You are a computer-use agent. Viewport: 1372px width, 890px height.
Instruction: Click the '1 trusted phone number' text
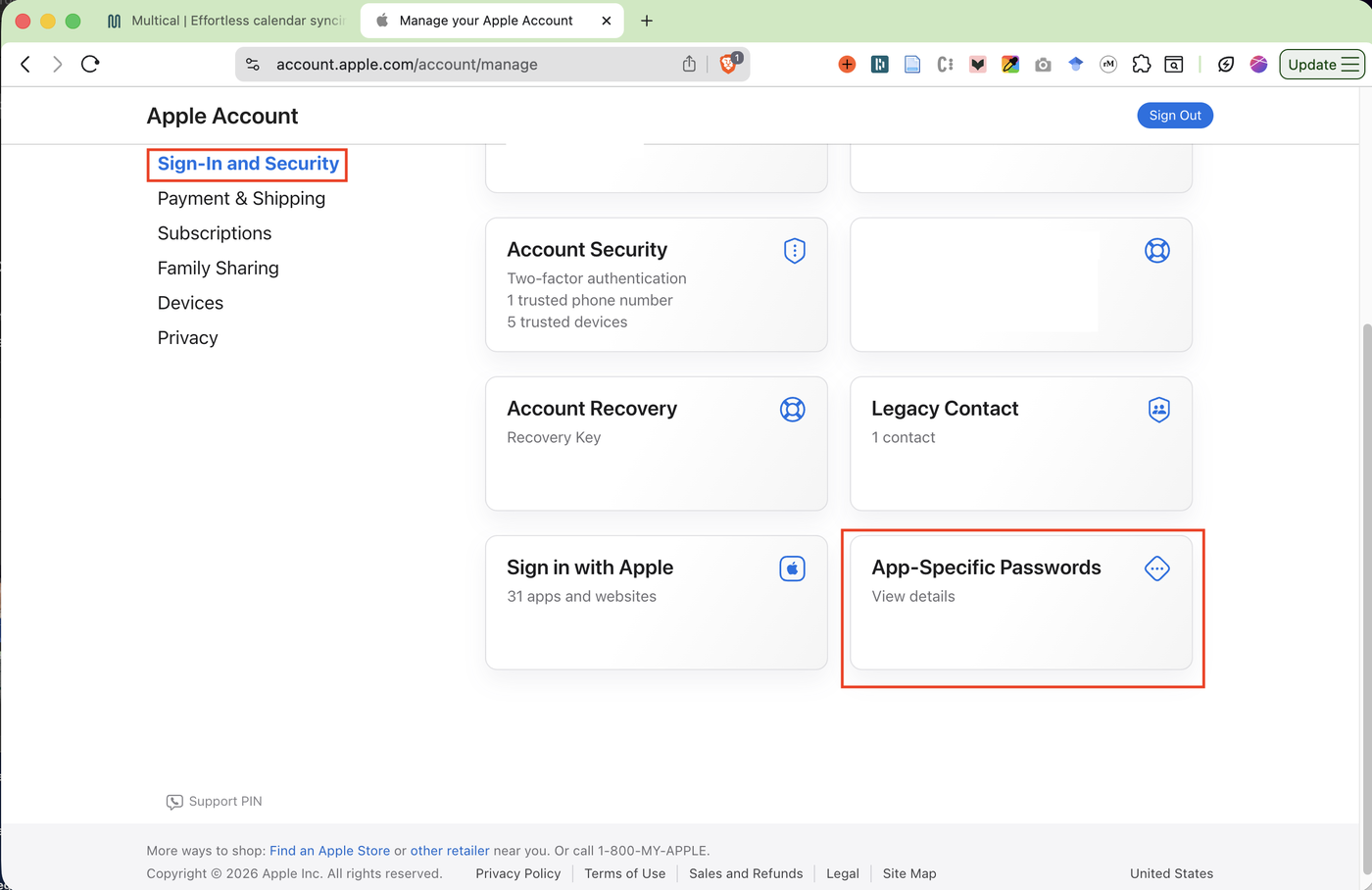pos(590,301)
